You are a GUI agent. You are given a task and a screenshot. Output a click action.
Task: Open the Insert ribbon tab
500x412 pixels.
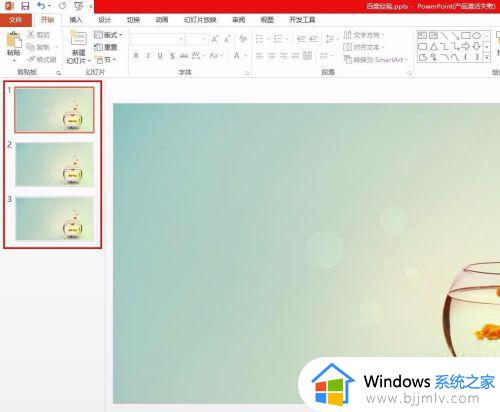(x=76, y=20)
